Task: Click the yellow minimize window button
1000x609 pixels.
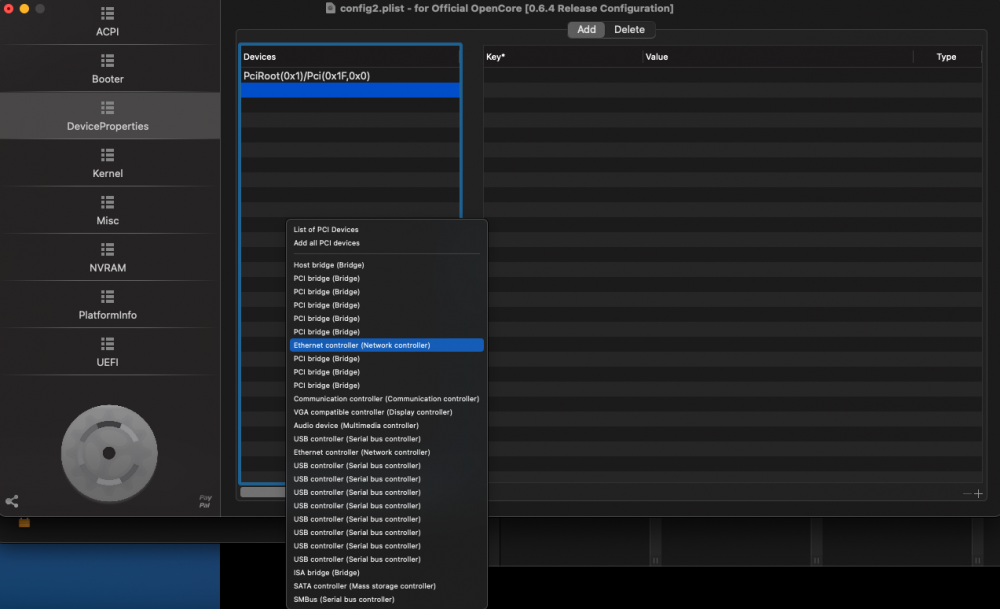Action: (x=24, y=8)
